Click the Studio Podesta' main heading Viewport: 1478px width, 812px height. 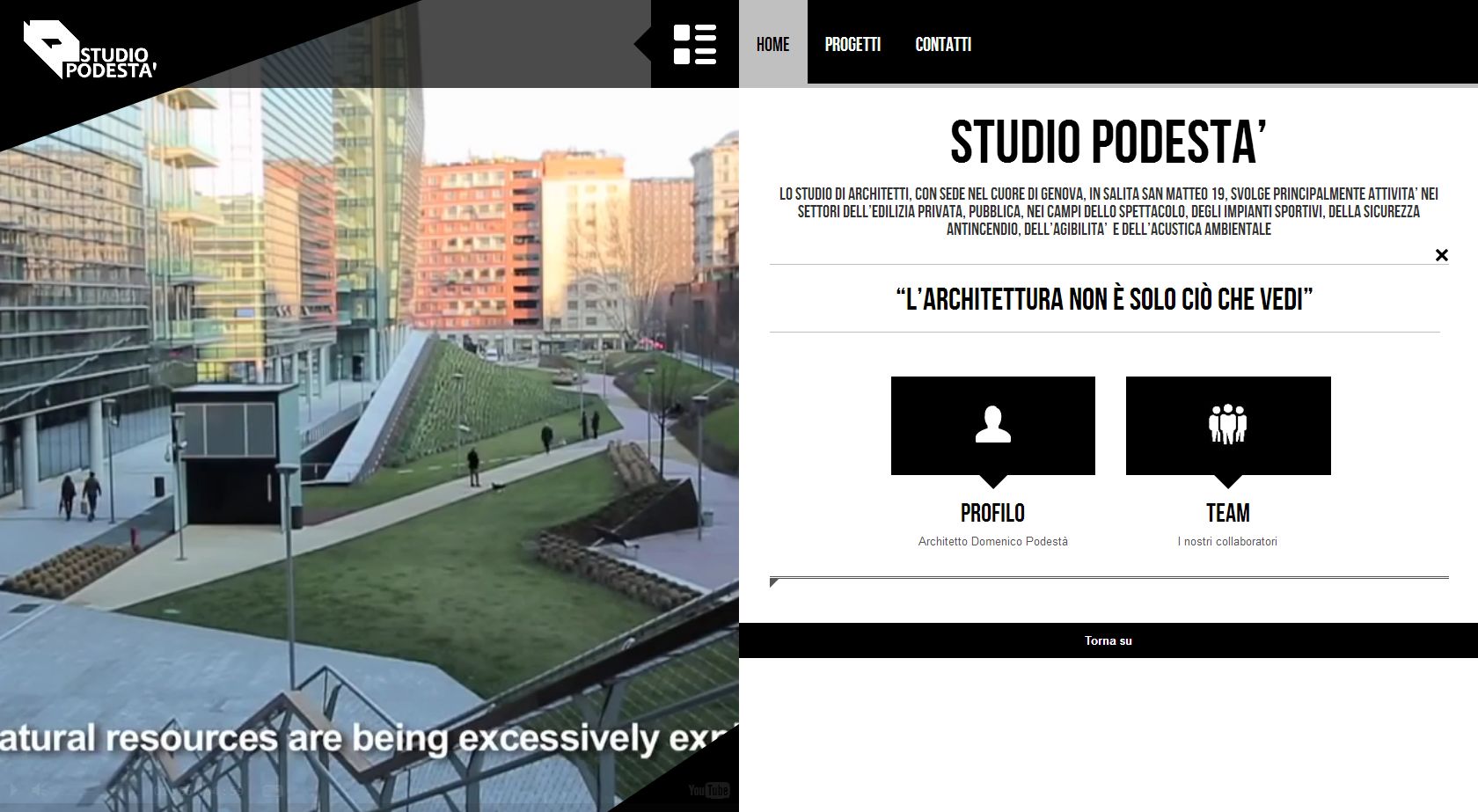pos(1108,143)
